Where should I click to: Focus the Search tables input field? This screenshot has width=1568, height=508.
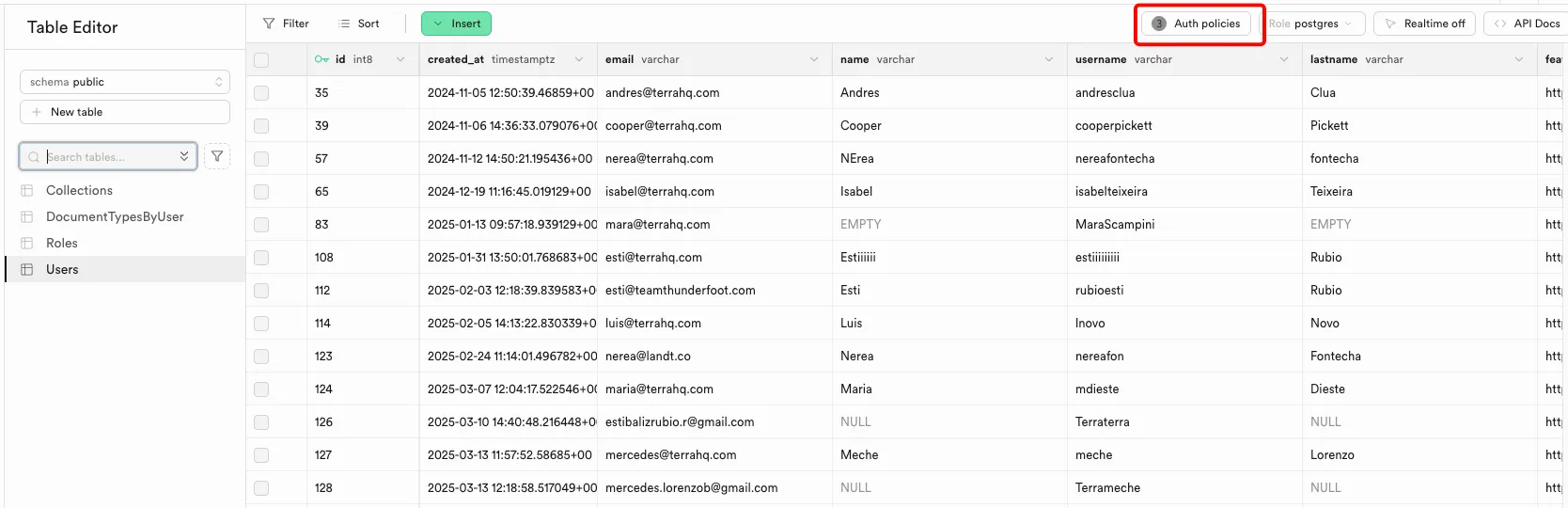tap(108, 157)
